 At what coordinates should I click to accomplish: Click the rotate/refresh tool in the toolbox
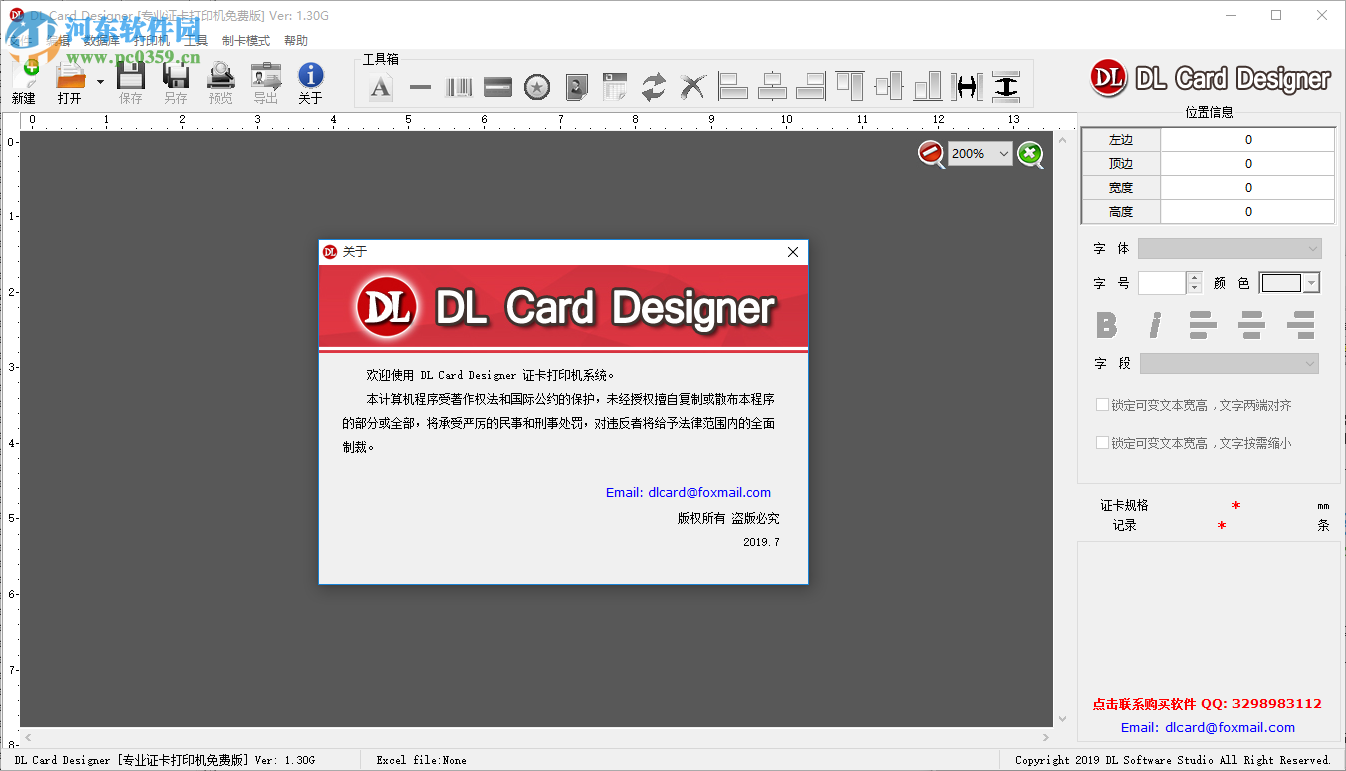(x=653, y=87)
